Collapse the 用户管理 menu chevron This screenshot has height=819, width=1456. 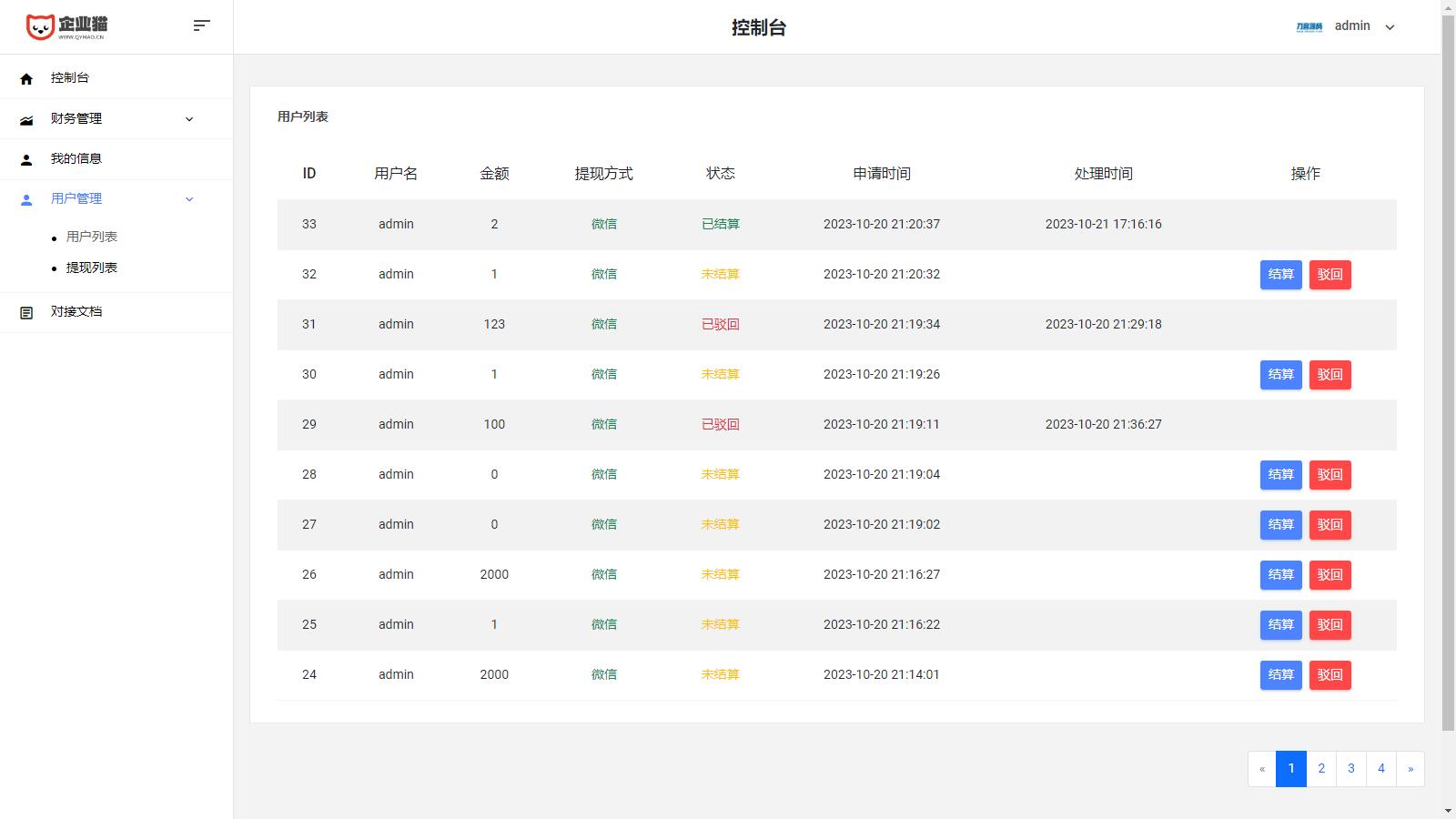(x=189, y=199)
